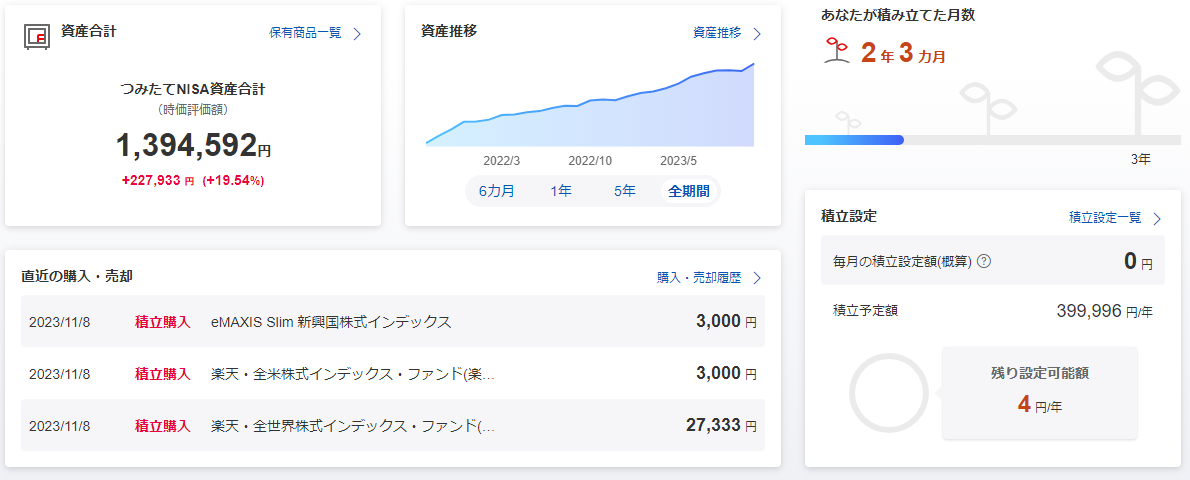The height and width of the screenshot is (480, 1190).
Task: Switch chart to 5年 period
Action: [624, 191]
